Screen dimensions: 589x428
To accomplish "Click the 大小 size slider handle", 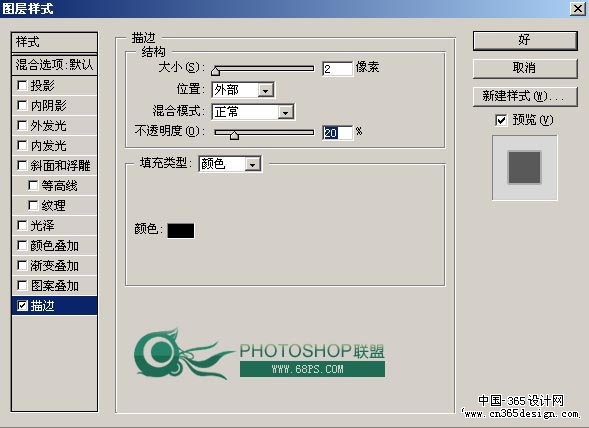I will pos(216,71).
